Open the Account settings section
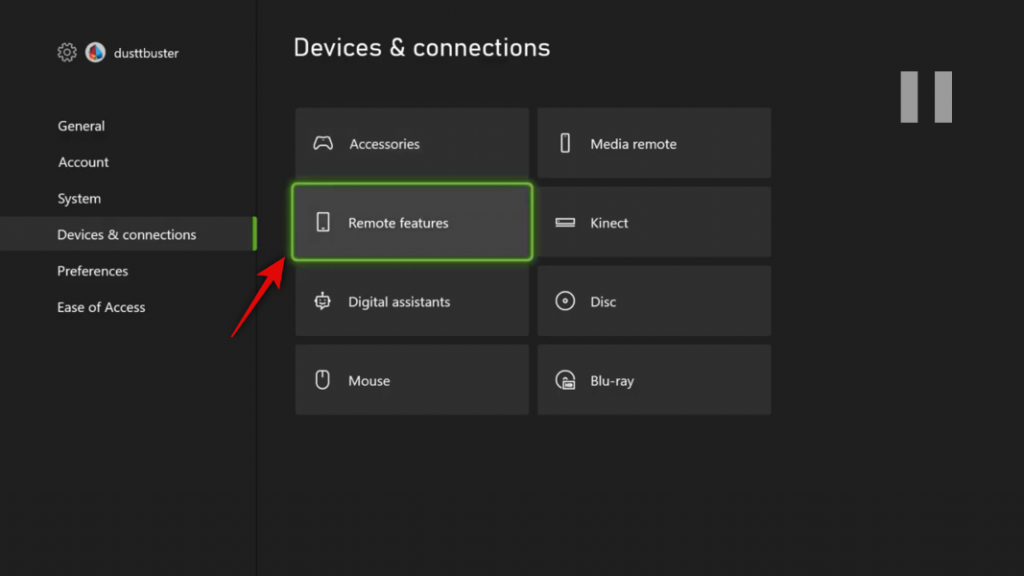The image size is (1024, 576). tap(83, 162)
